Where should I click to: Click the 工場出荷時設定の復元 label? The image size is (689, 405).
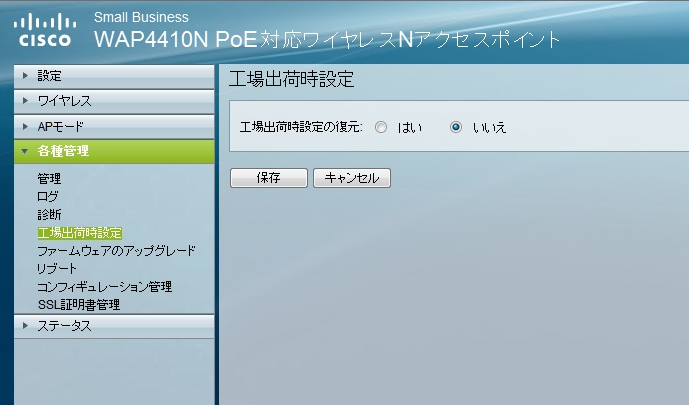point(301,127)
